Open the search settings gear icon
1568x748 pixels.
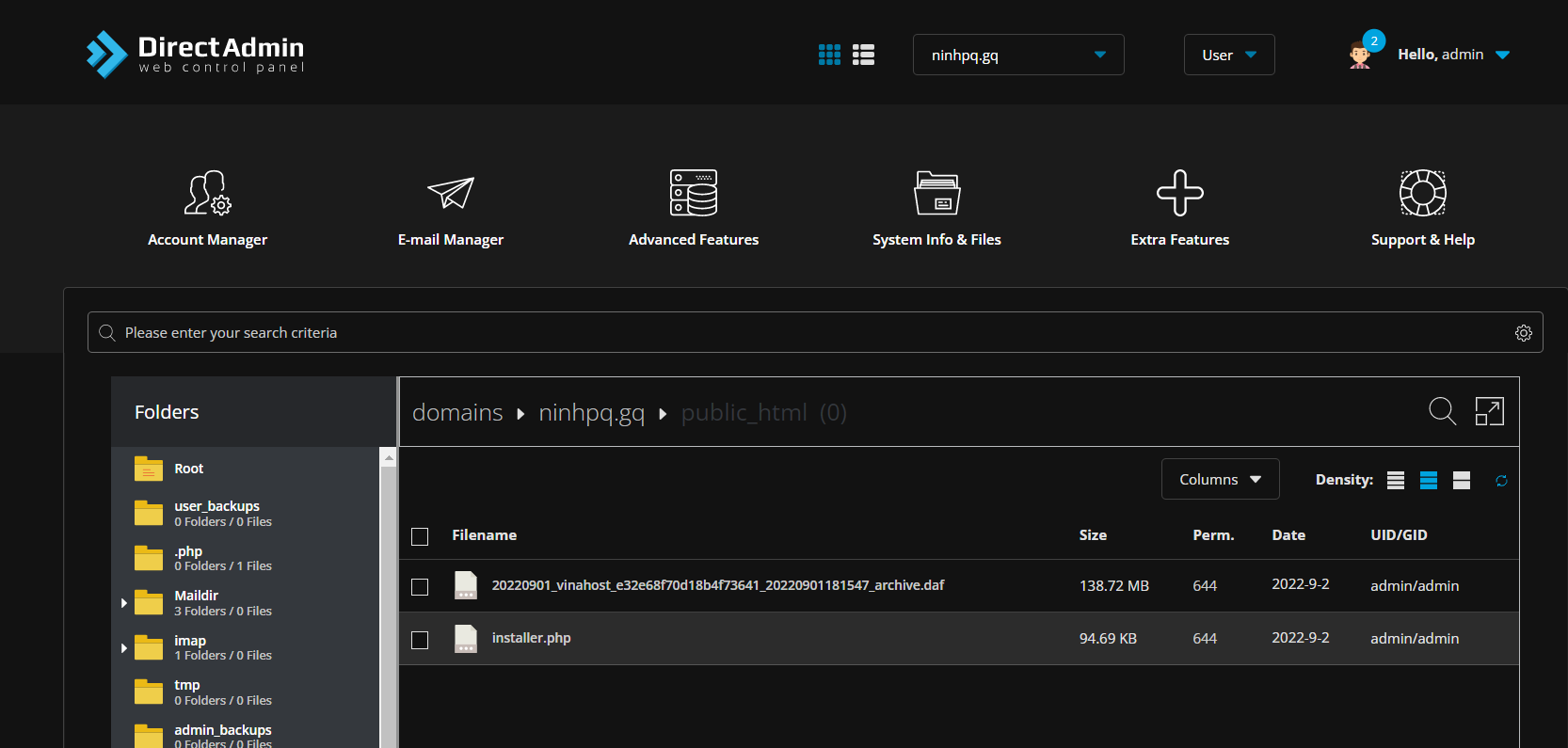1523,333
